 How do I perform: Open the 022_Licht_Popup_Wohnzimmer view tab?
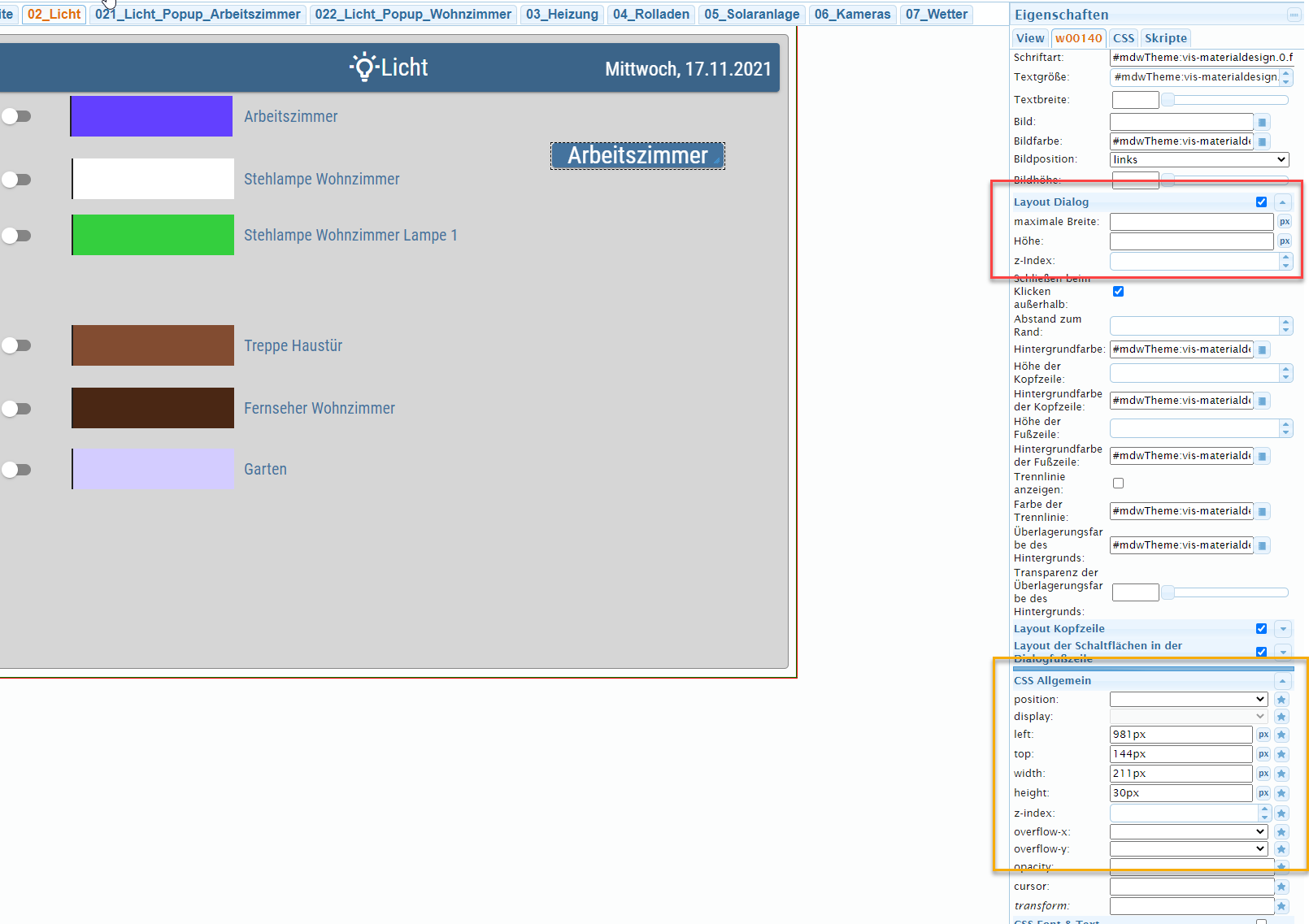pos(413,15)
